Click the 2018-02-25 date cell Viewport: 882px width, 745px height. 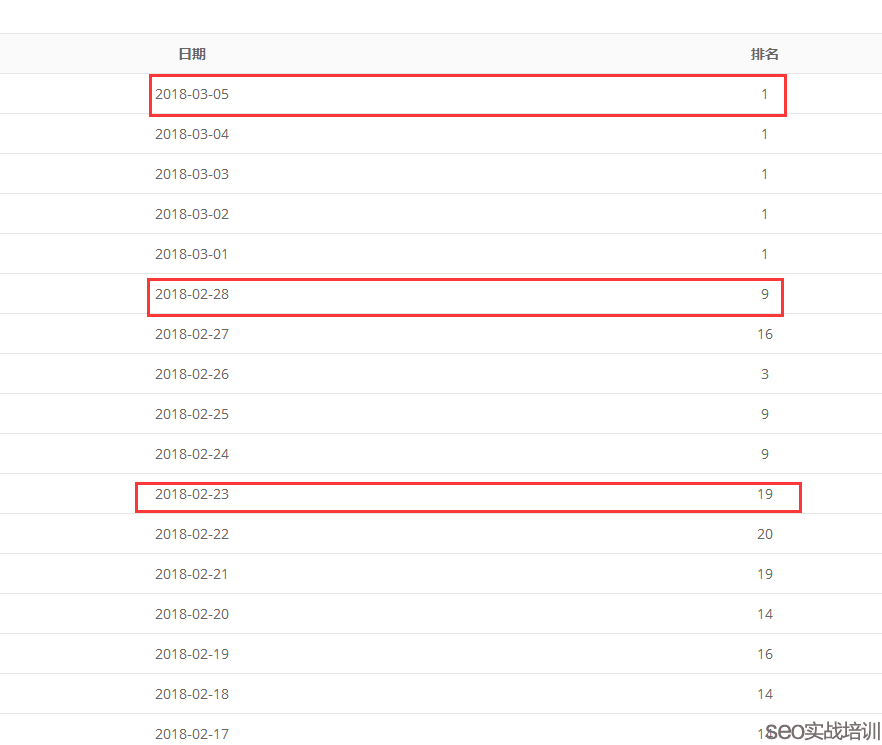point(192,414)
